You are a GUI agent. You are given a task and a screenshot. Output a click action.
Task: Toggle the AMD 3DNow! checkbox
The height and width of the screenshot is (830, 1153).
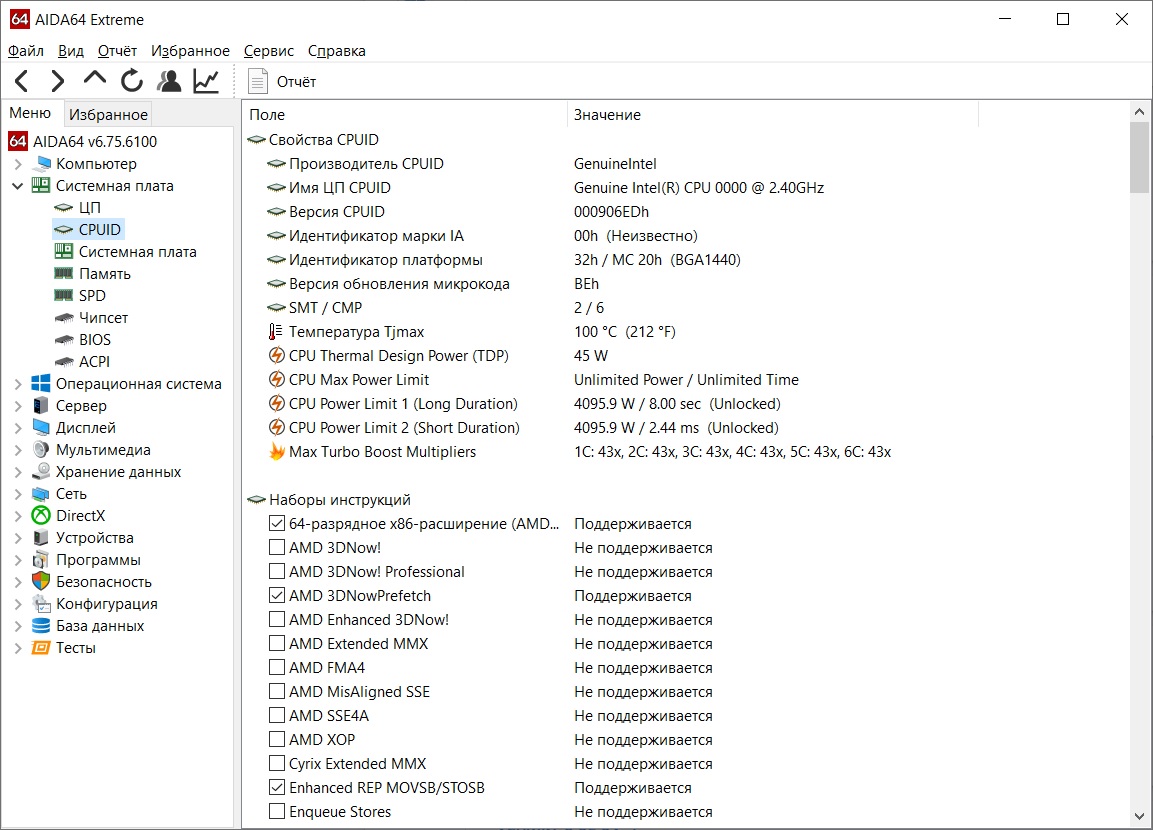pyautogui.click(x=277, y=548)
